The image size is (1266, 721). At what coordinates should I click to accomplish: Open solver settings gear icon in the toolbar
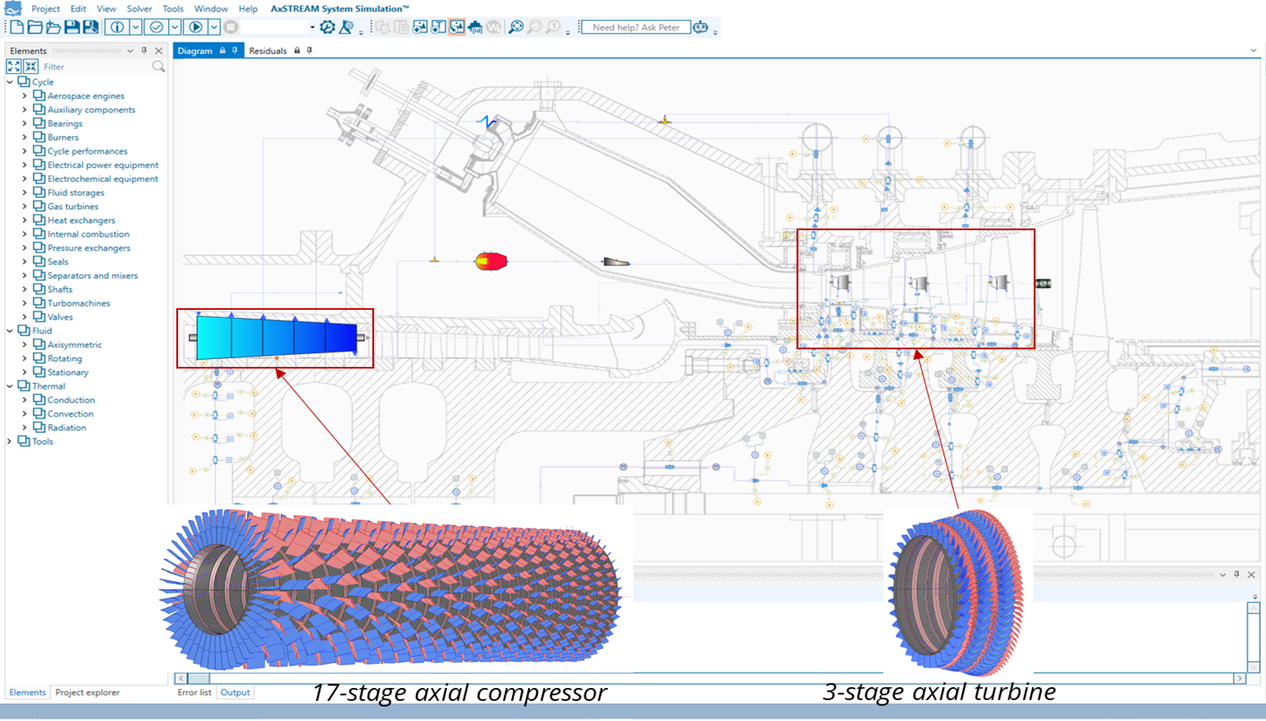[x=327, y=27]
